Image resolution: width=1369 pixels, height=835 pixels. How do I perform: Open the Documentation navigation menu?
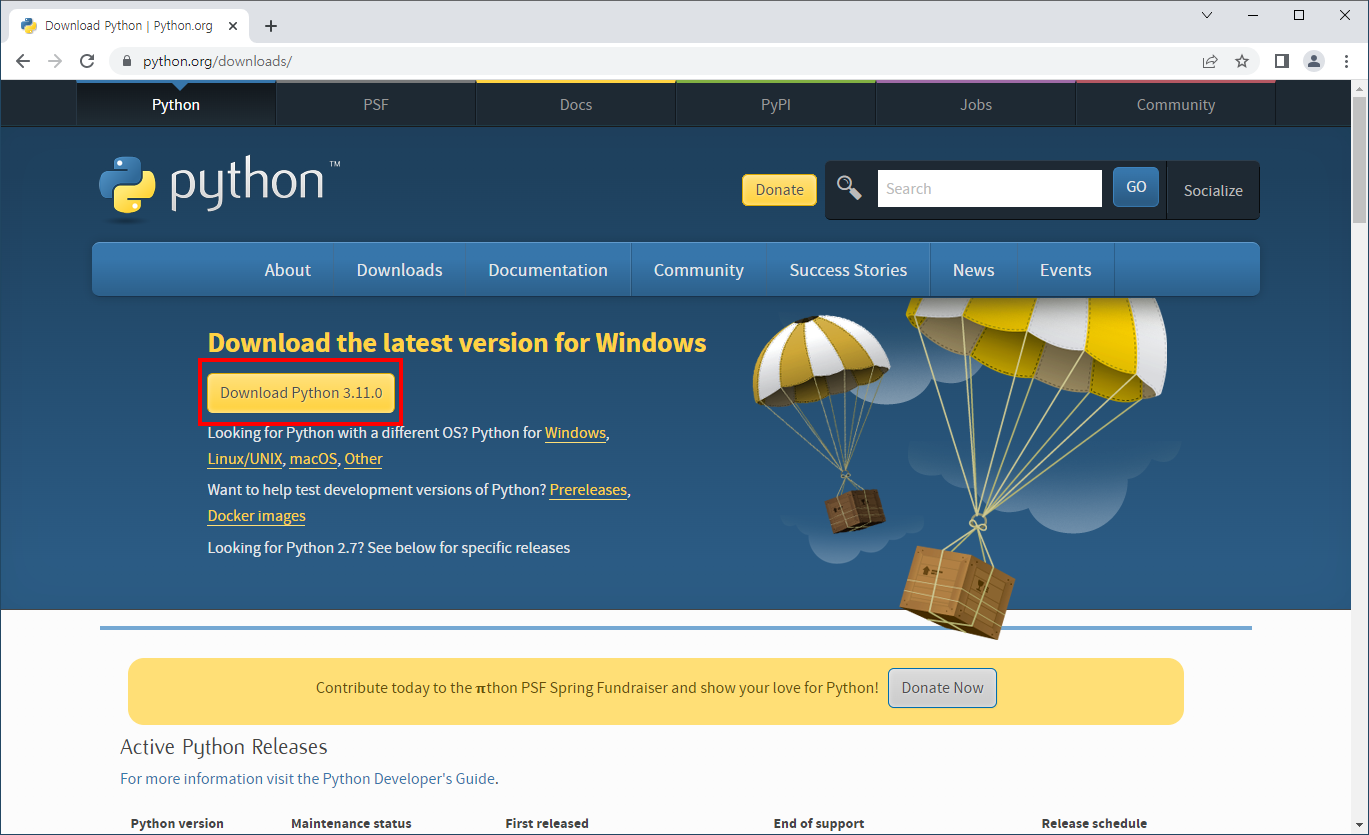[x=548, y=270]
